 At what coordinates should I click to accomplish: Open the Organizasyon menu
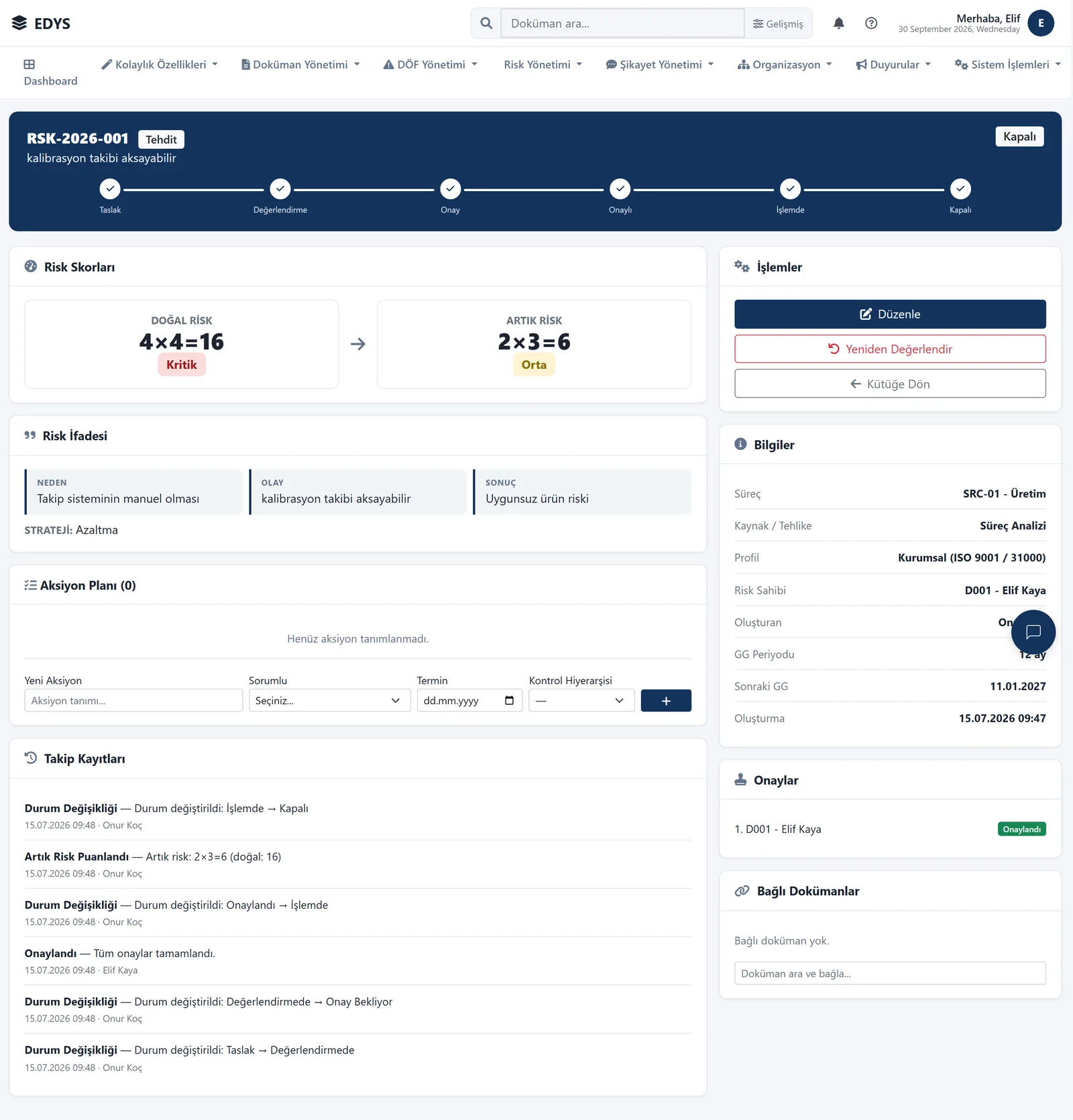785,64
